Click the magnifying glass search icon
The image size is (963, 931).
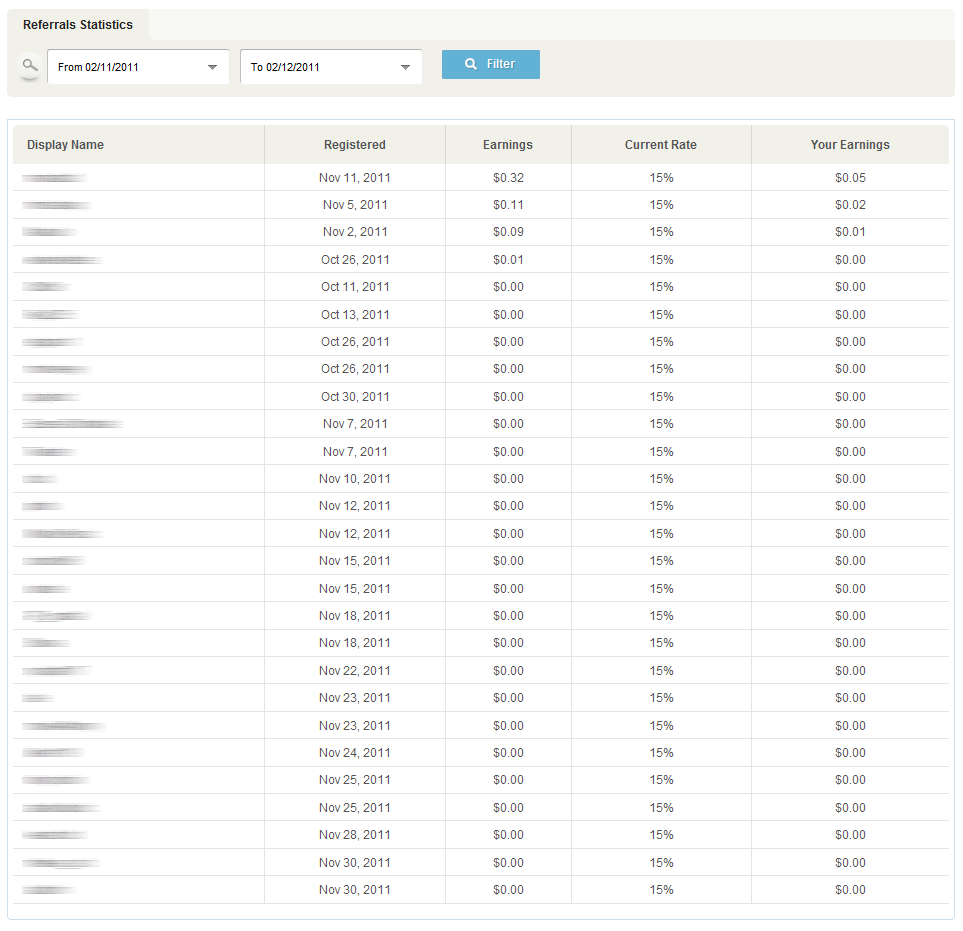31,66
